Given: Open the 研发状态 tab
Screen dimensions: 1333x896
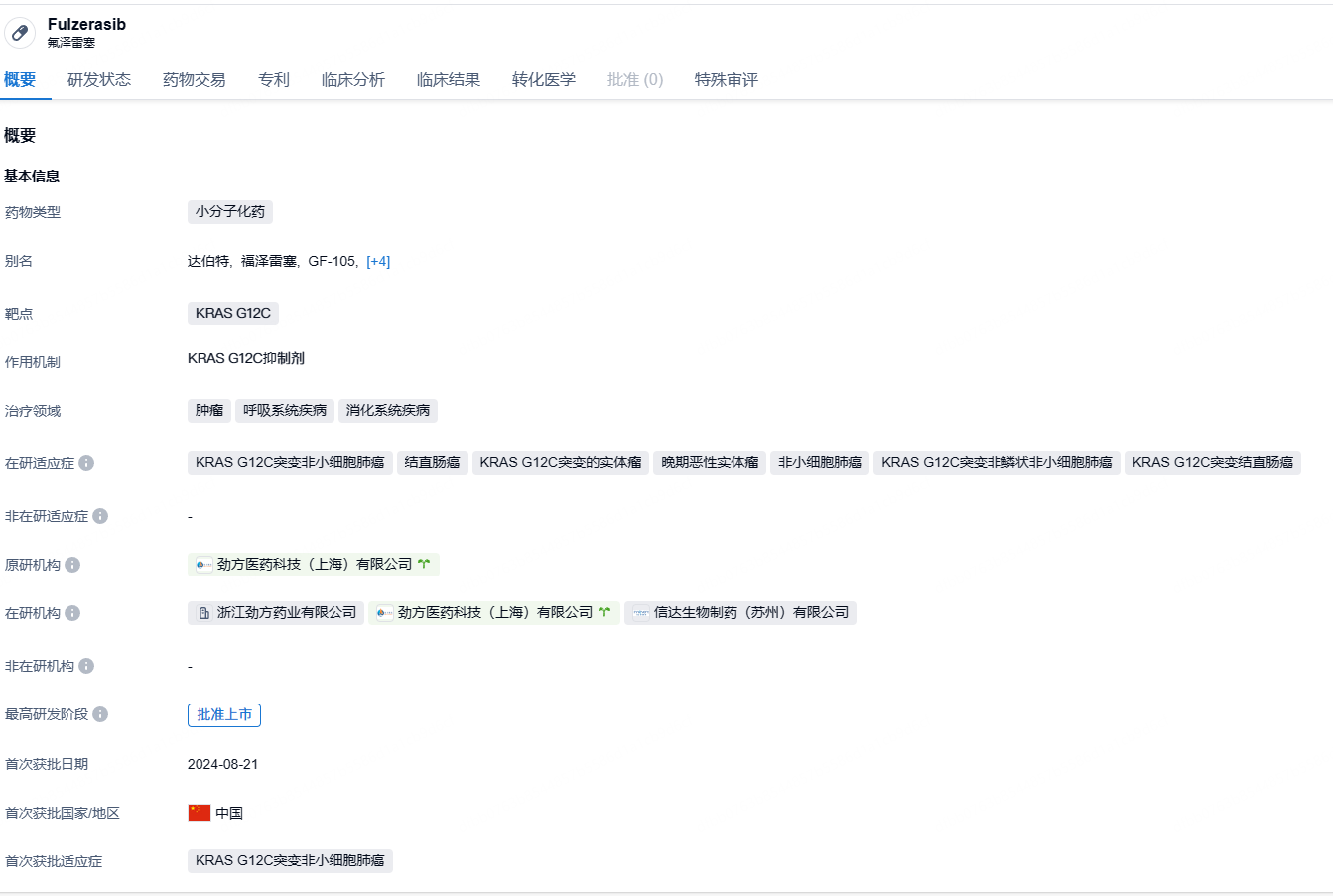Looking at the screenshot, I should pos(99,80).
